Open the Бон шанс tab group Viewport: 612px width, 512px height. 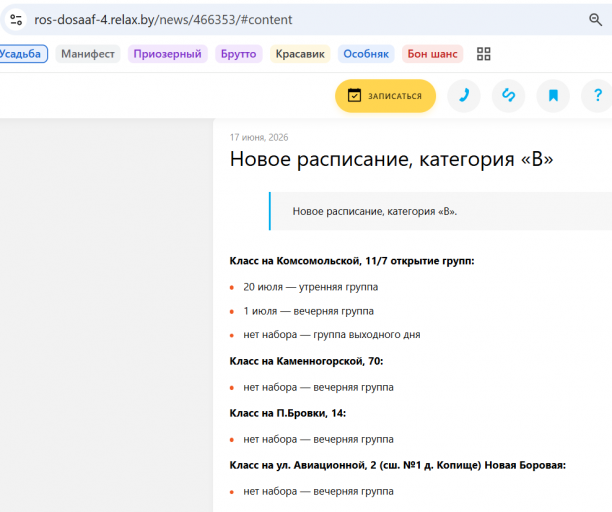[432, 54]
